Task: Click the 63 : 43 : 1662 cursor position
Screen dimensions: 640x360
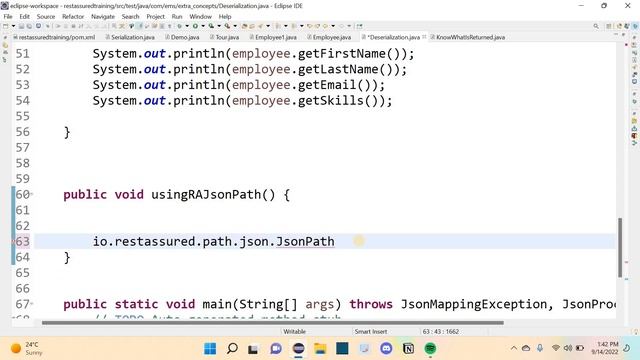Action: (x=440, y=331)
